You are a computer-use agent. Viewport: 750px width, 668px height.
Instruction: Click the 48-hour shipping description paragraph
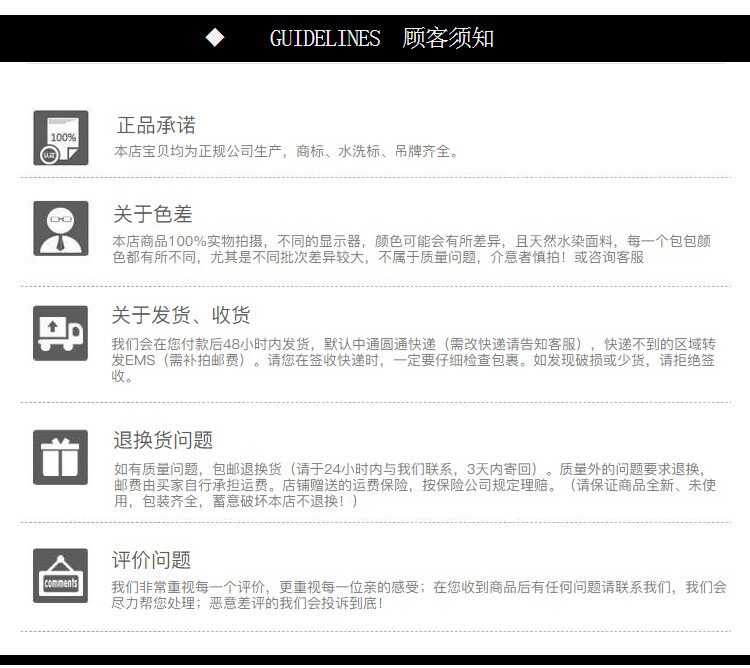pos(414,360)
